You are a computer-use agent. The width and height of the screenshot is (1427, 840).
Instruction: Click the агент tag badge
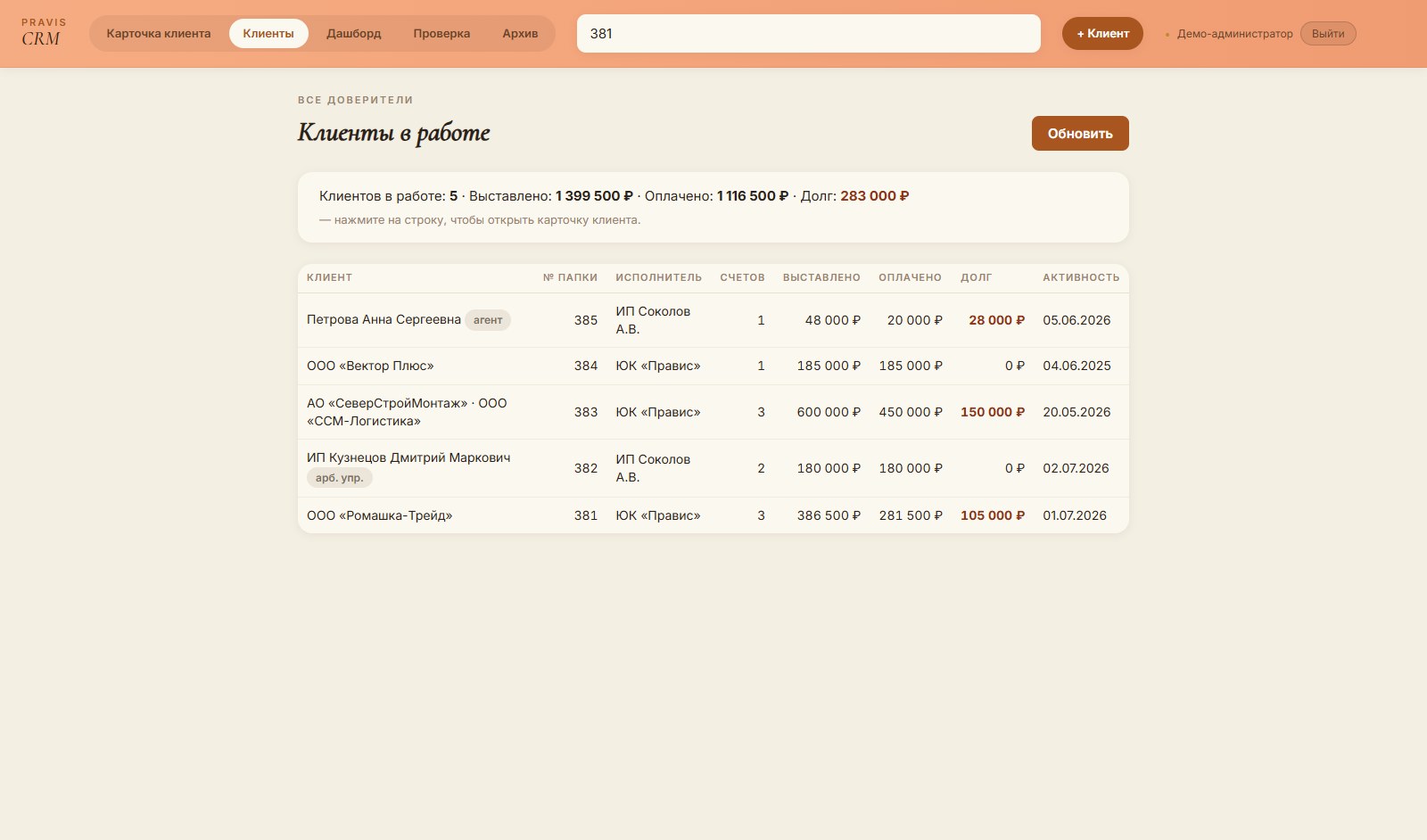click(488, 320)
